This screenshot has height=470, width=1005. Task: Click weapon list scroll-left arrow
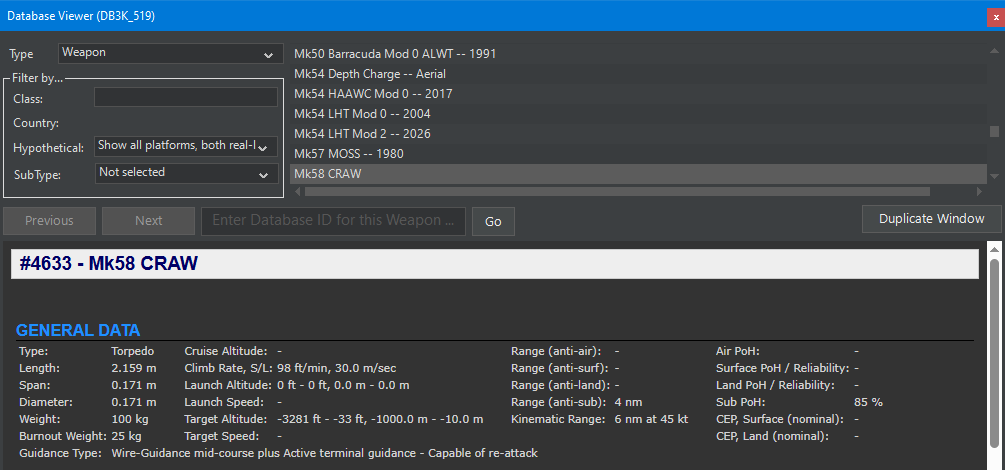[x=296, y=191]
